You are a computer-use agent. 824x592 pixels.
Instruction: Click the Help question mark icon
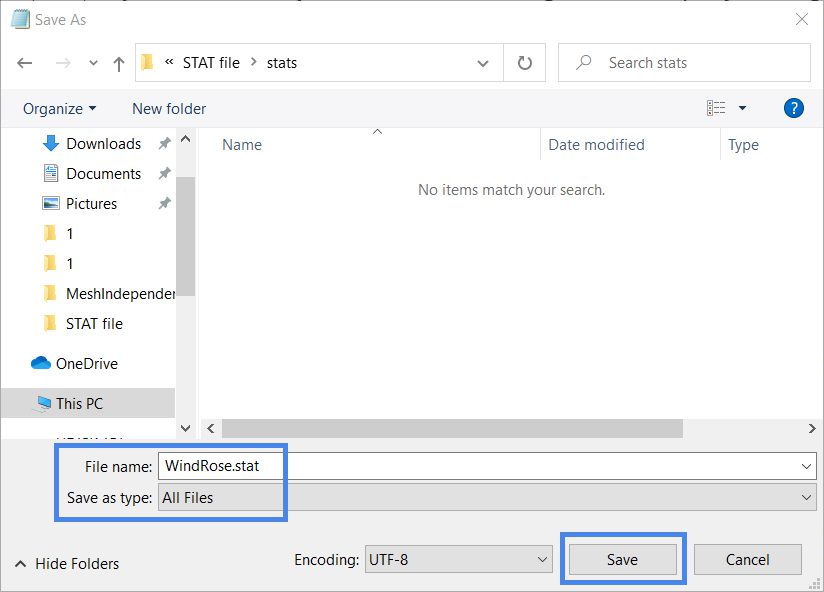793,108
